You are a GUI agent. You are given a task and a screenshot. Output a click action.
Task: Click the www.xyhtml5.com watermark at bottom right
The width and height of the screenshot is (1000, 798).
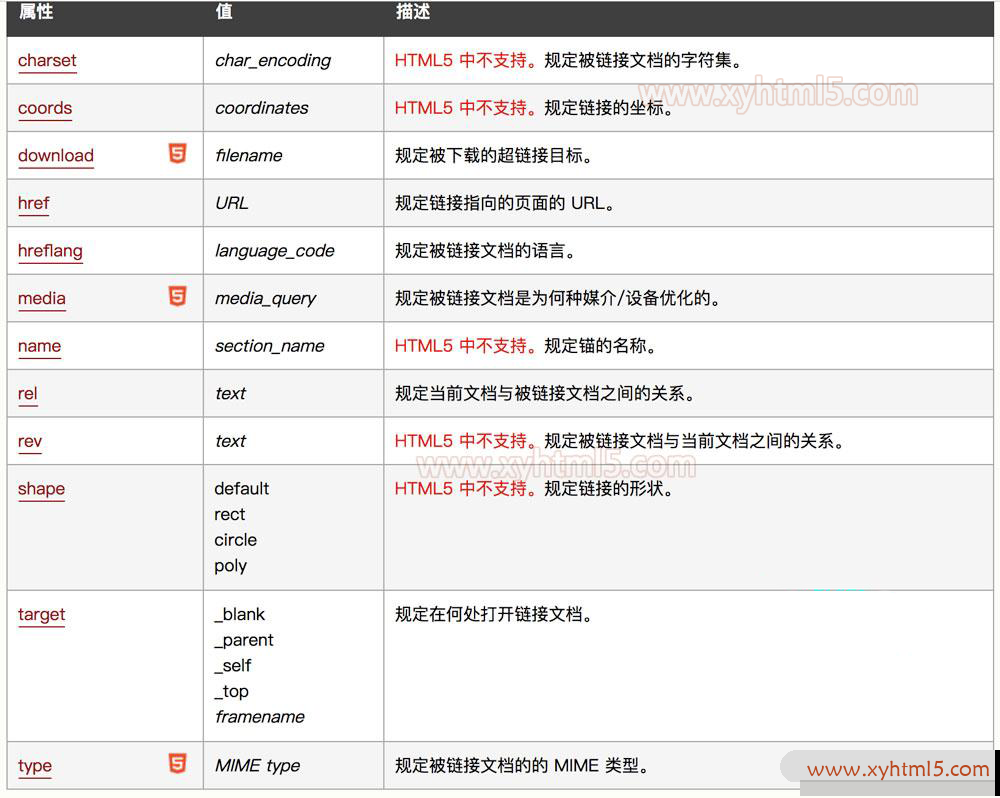897,769
